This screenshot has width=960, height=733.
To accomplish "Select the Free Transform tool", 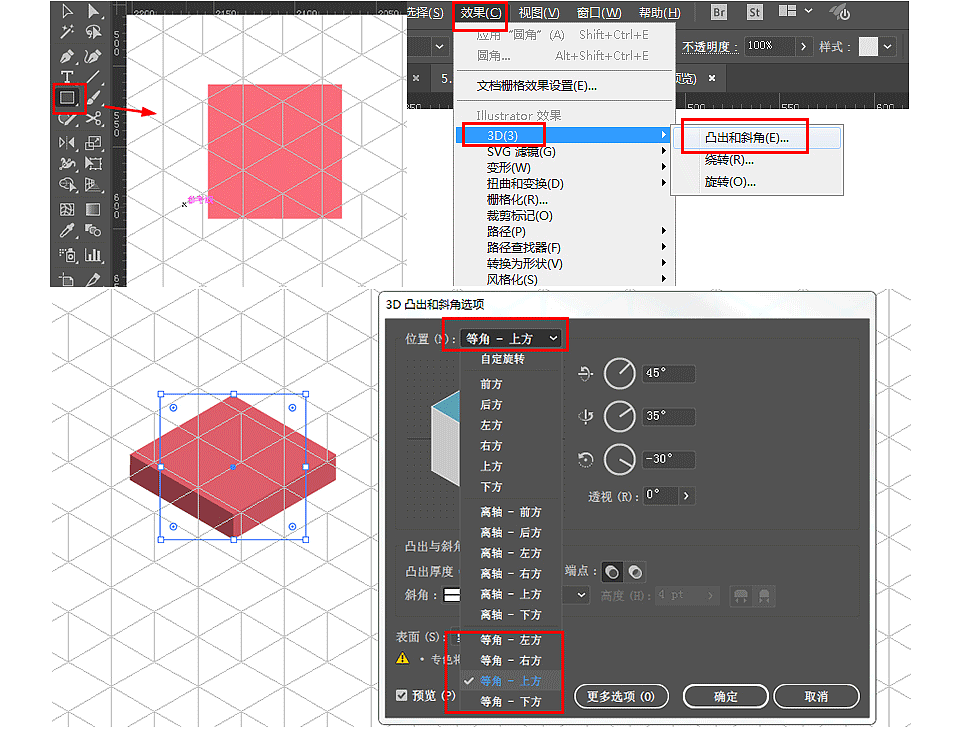I will 93,164.
